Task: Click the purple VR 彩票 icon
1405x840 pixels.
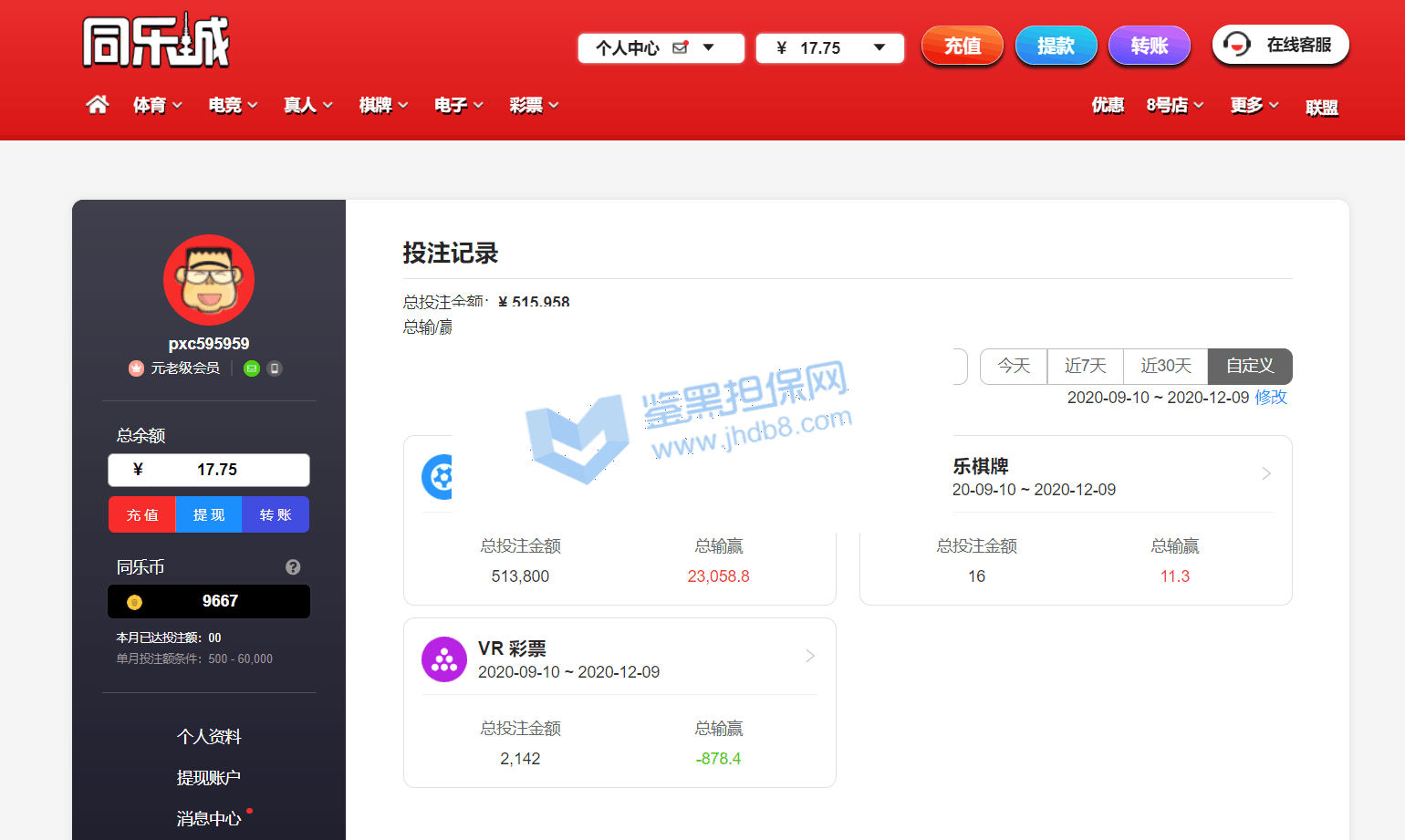Action: pos(443,659)
